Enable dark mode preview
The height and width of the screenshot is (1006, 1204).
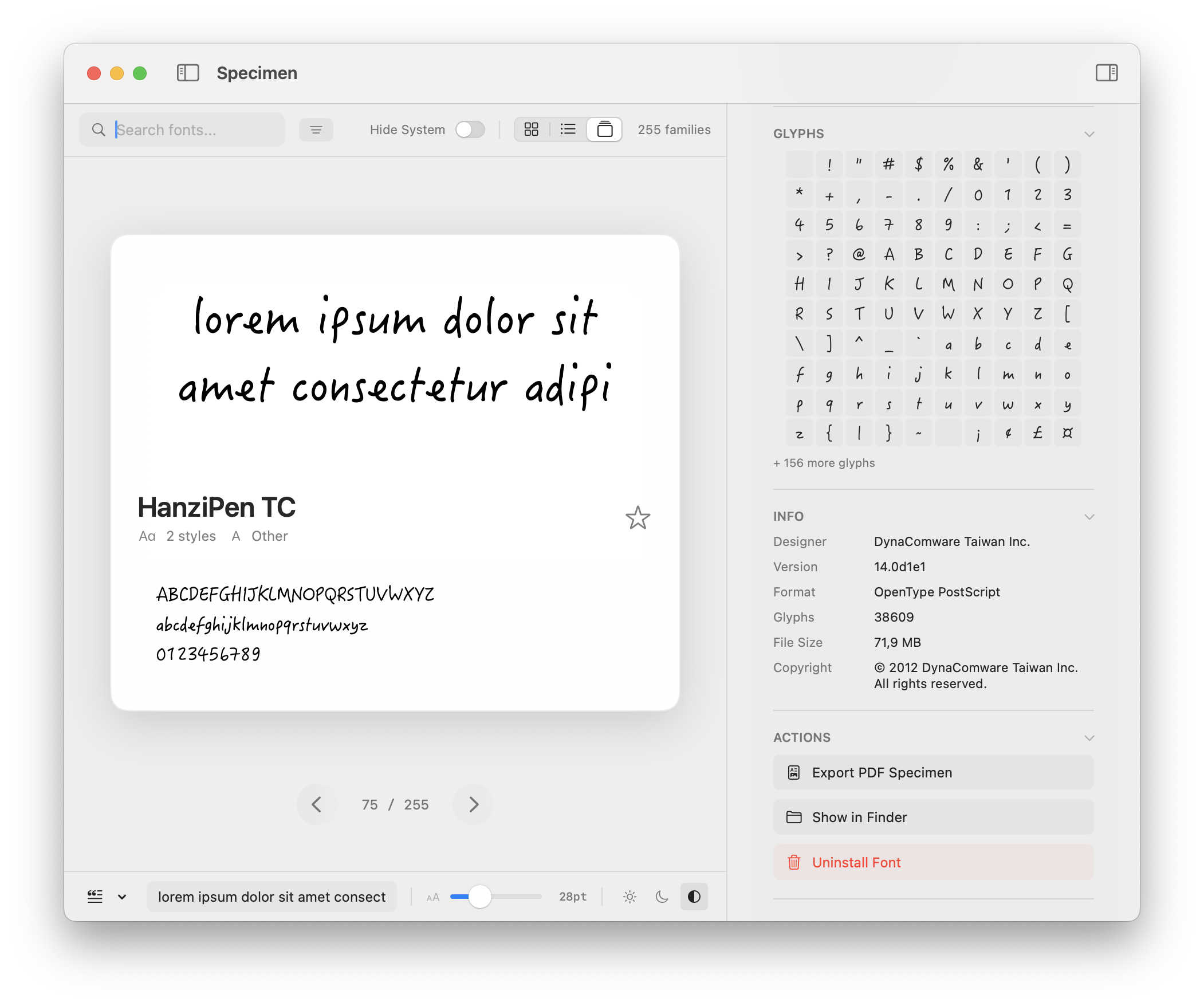pos(661,897)
